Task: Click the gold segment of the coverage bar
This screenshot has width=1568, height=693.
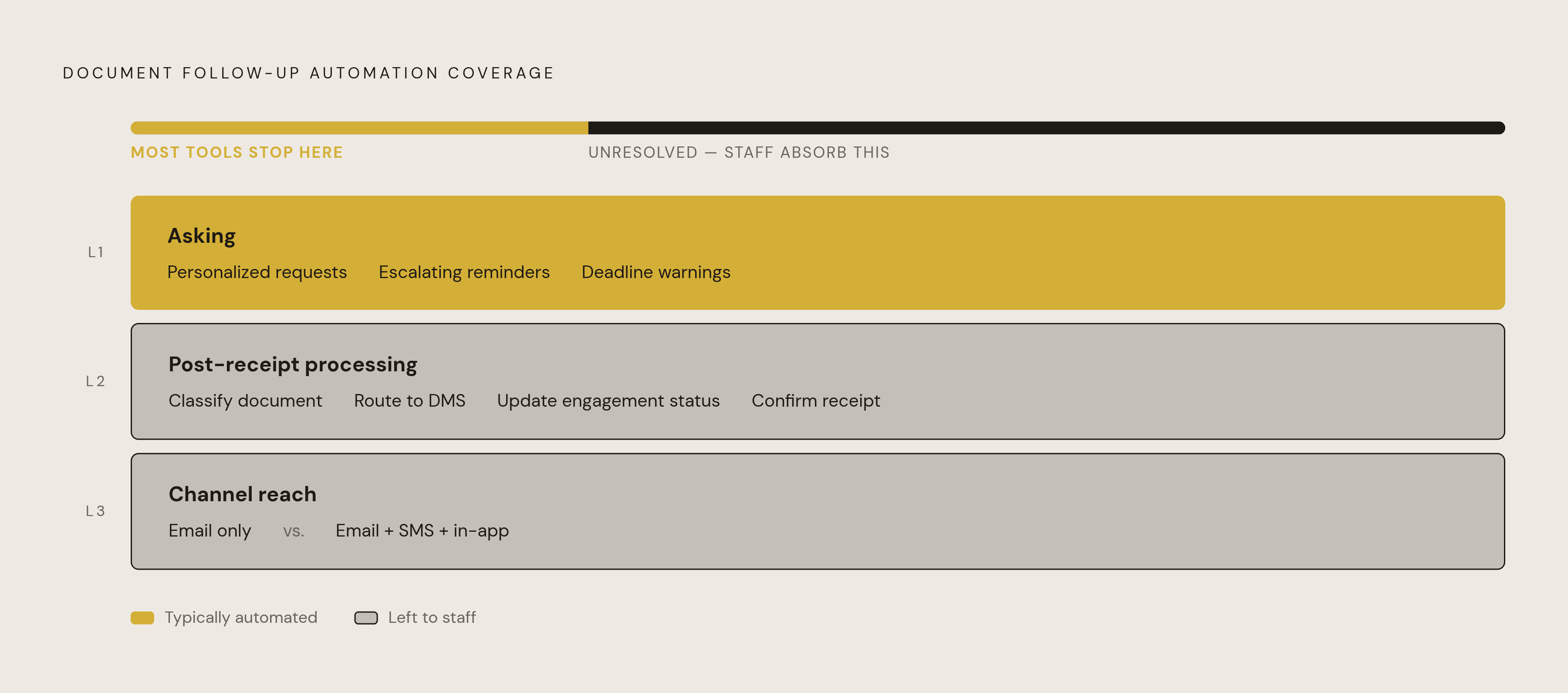Action: pyautogui.click(x=359, y=128)
